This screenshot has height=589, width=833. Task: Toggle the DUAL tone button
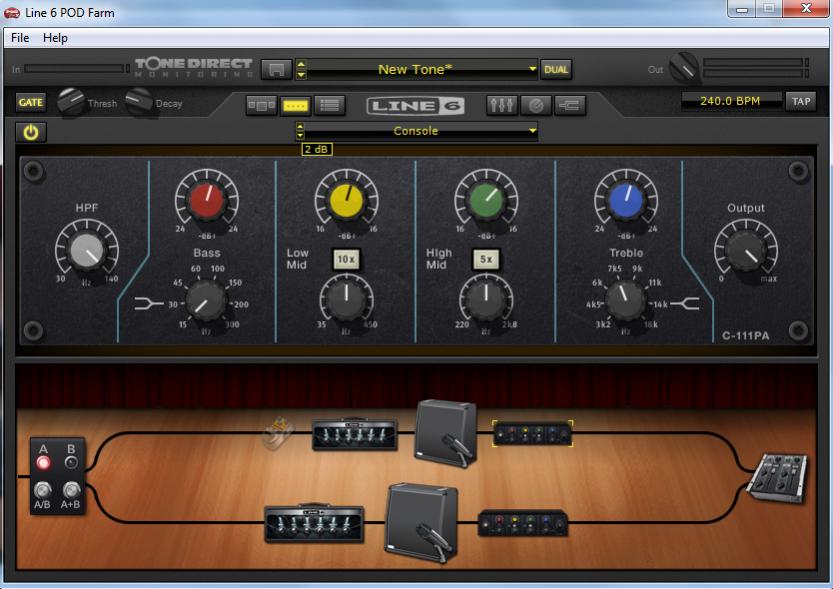point(556,70)
